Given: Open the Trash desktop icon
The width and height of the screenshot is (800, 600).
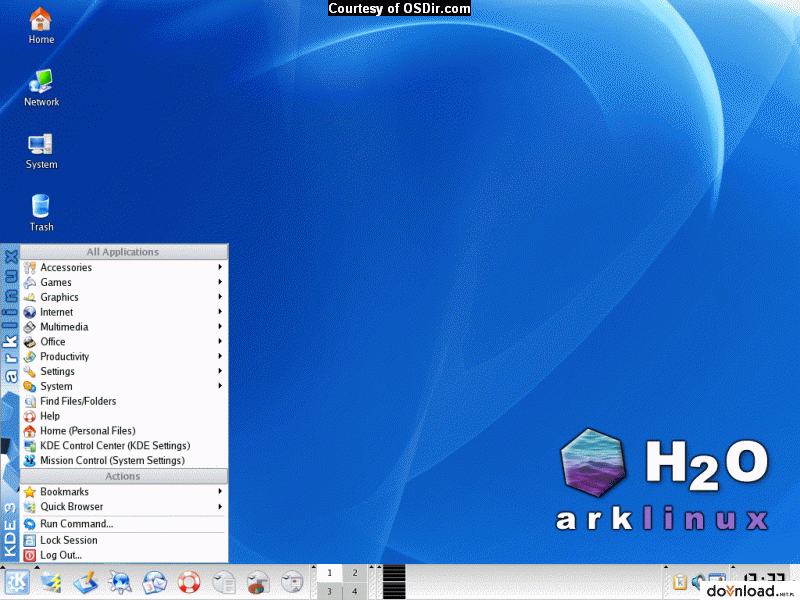Looking at the screenshot, I should pos(41,213).
